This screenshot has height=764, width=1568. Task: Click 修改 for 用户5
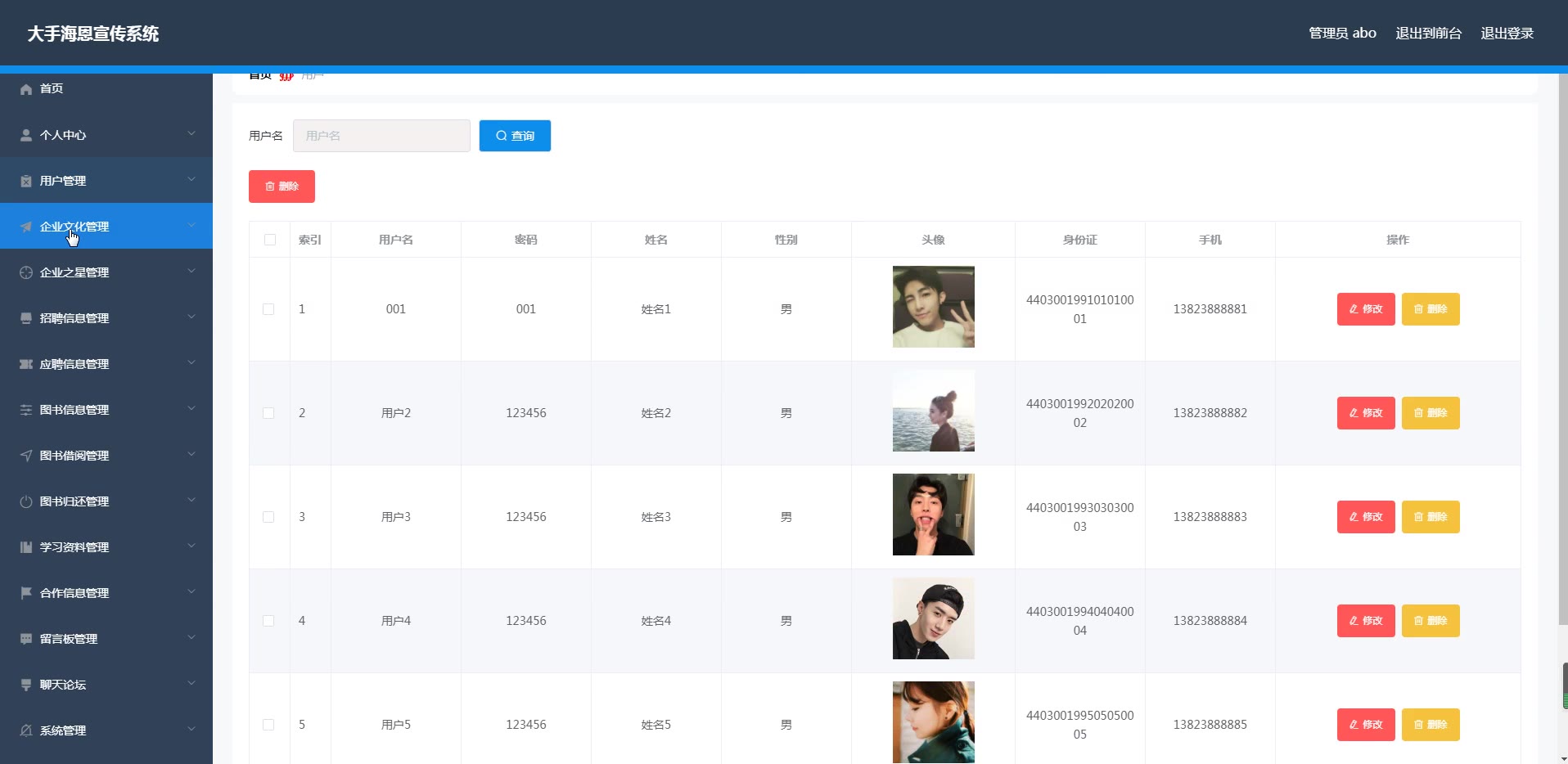pos(1366,725)
